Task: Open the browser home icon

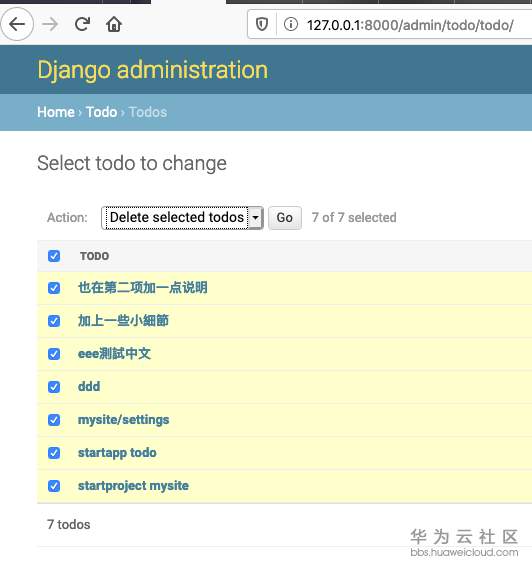Action: click(114, 25)
